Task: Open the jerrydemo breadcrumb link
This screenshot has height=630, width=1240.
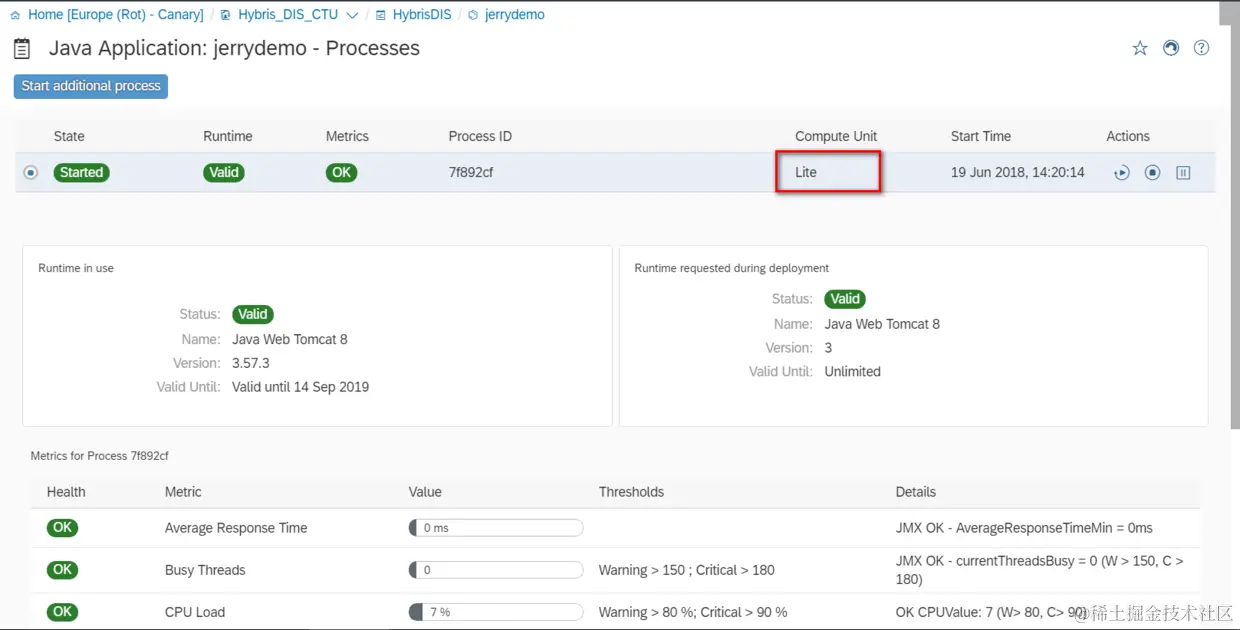Action: (x=515, y=15)
